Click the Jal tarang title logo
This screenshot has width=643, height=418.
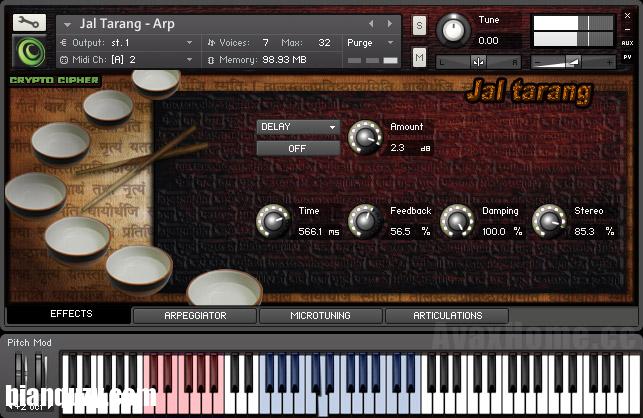[x=529, y=91]
